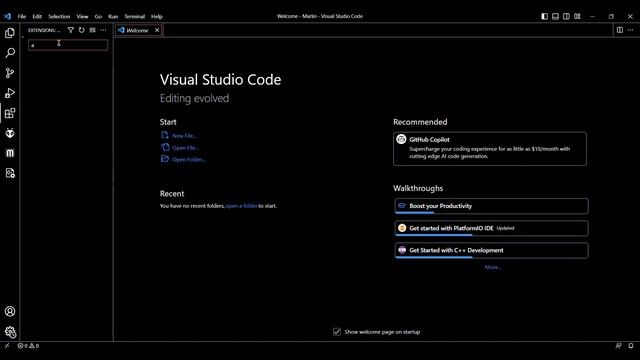Toggle secondary side bar layout button
The width and height of the screenshot is (640, 360).
point(566,16)
